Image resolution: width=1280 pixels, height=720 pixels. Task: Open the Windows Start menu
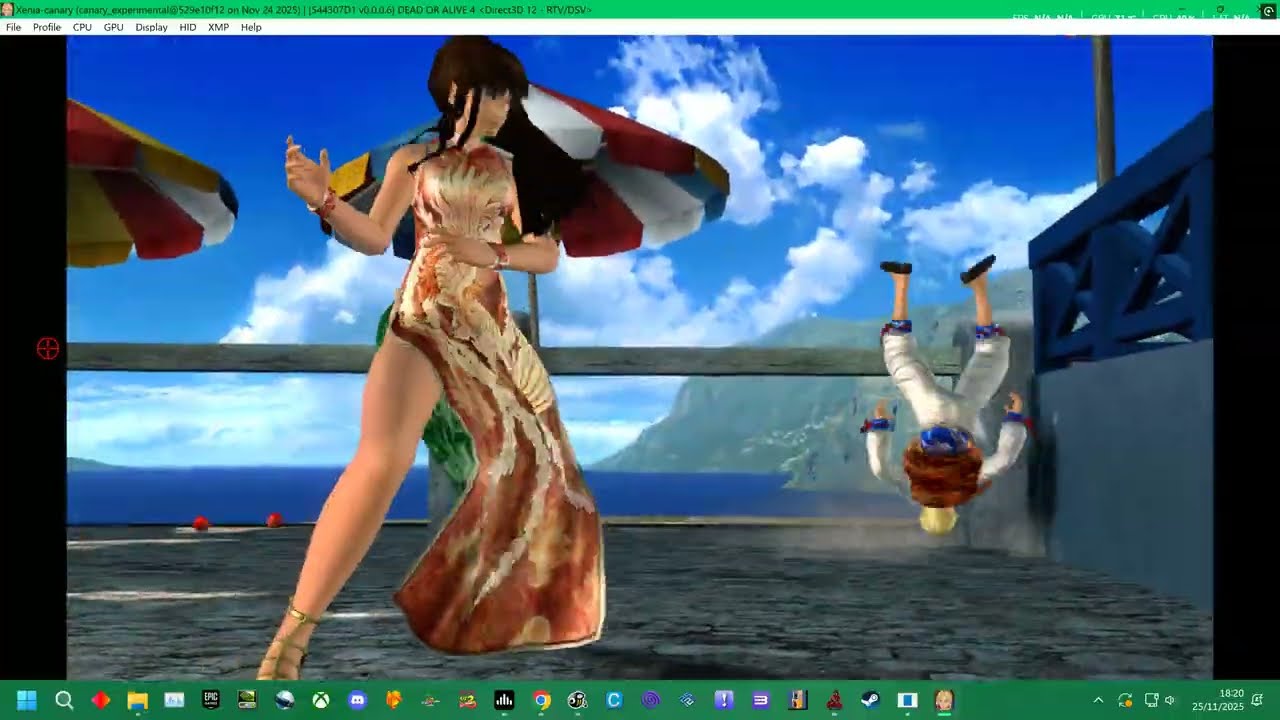tap(27, 700)
